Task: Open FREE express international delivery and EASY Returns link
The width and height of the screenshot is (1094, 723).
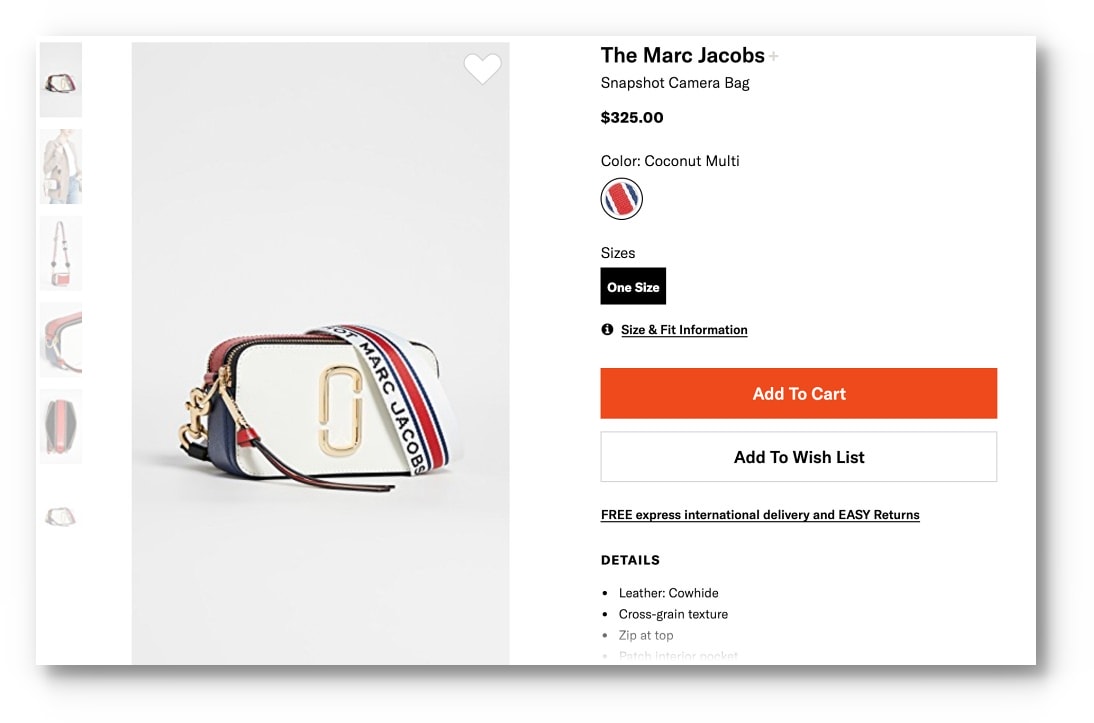Action: (760, 515)
